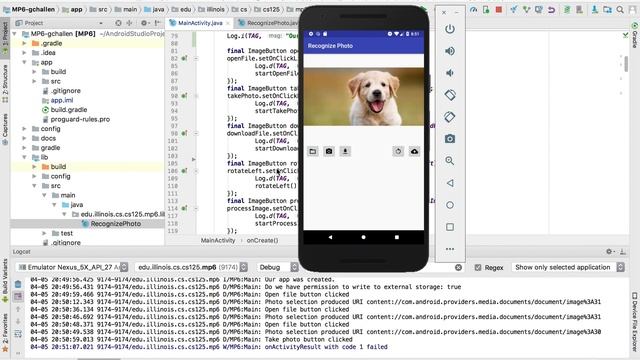
Task: Tap the phone's back navigation triangle
Action: (330, 237)
